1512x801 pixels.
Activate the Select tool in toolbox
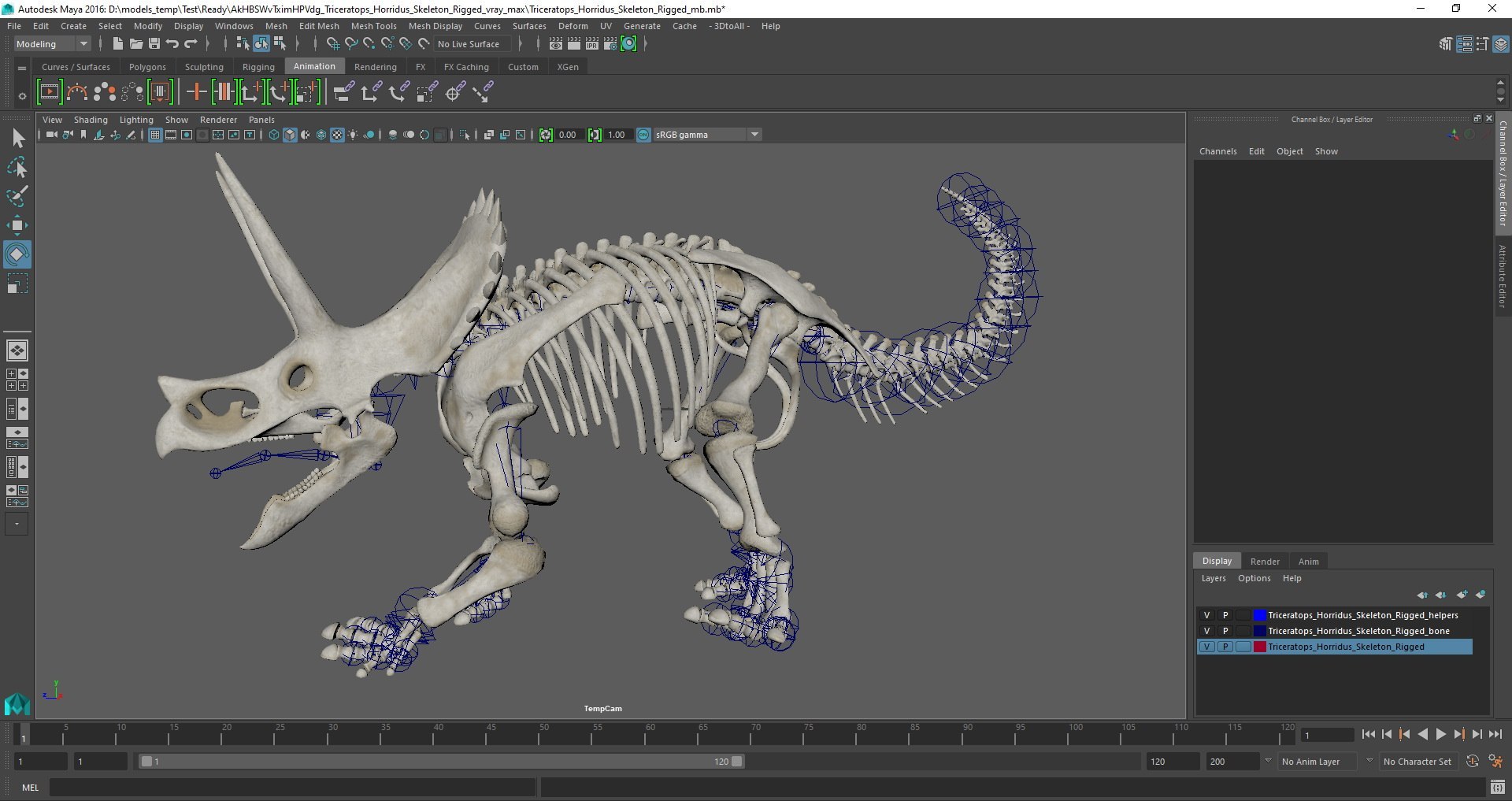click(17, 139)
